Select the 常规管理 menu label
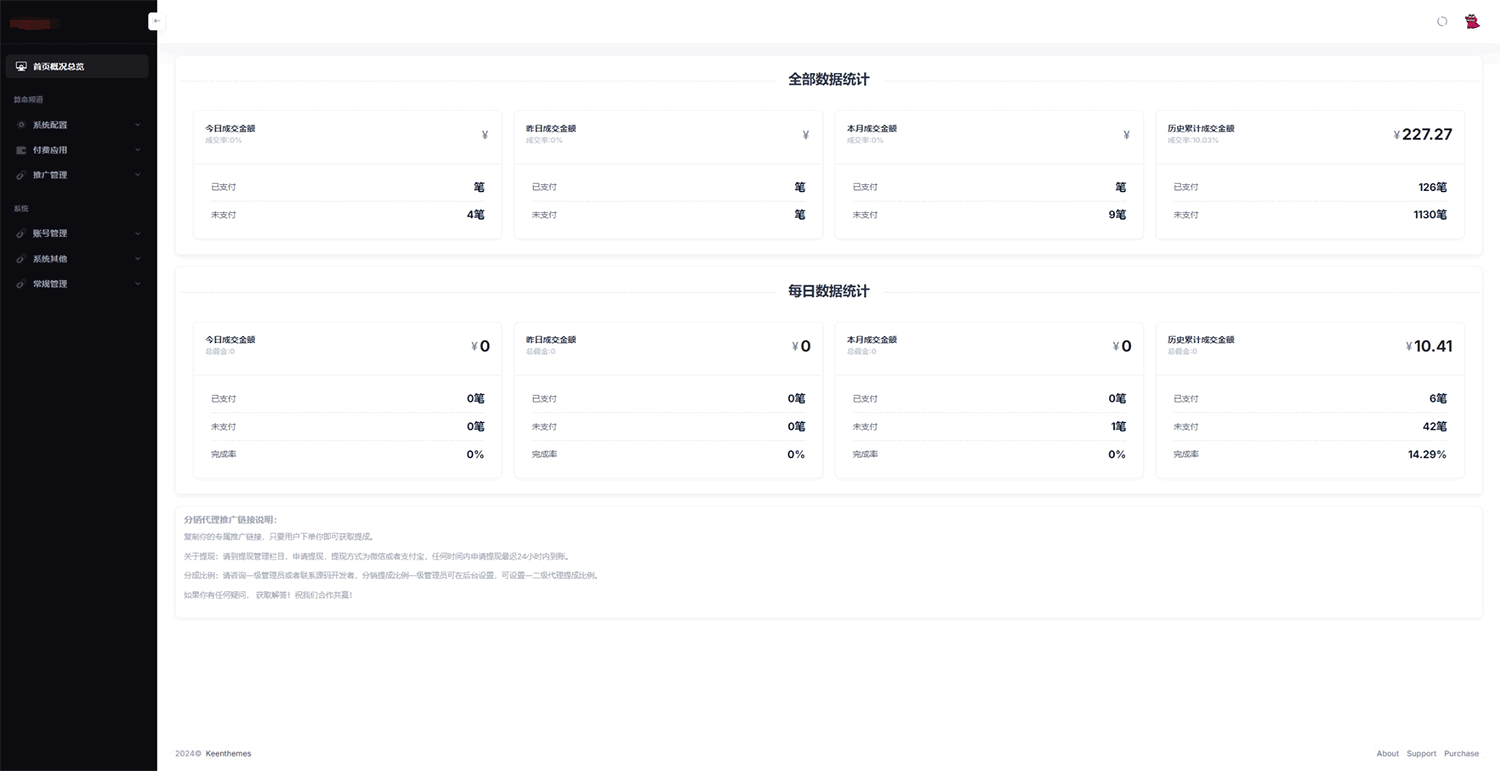 coord(50,284)
